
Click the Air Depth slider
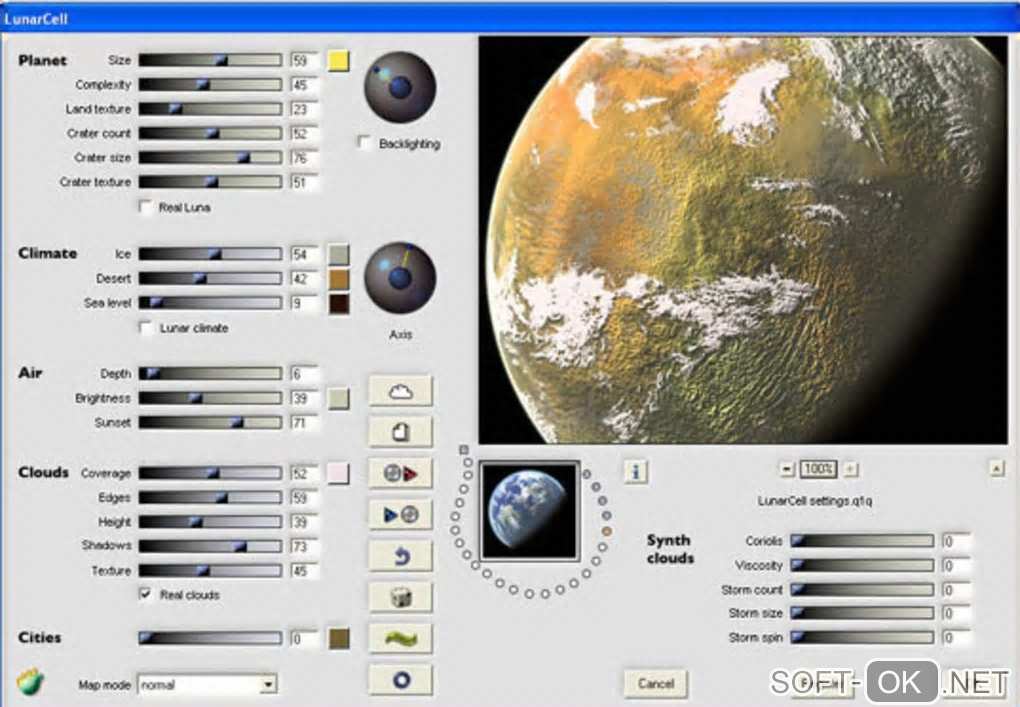210,373
